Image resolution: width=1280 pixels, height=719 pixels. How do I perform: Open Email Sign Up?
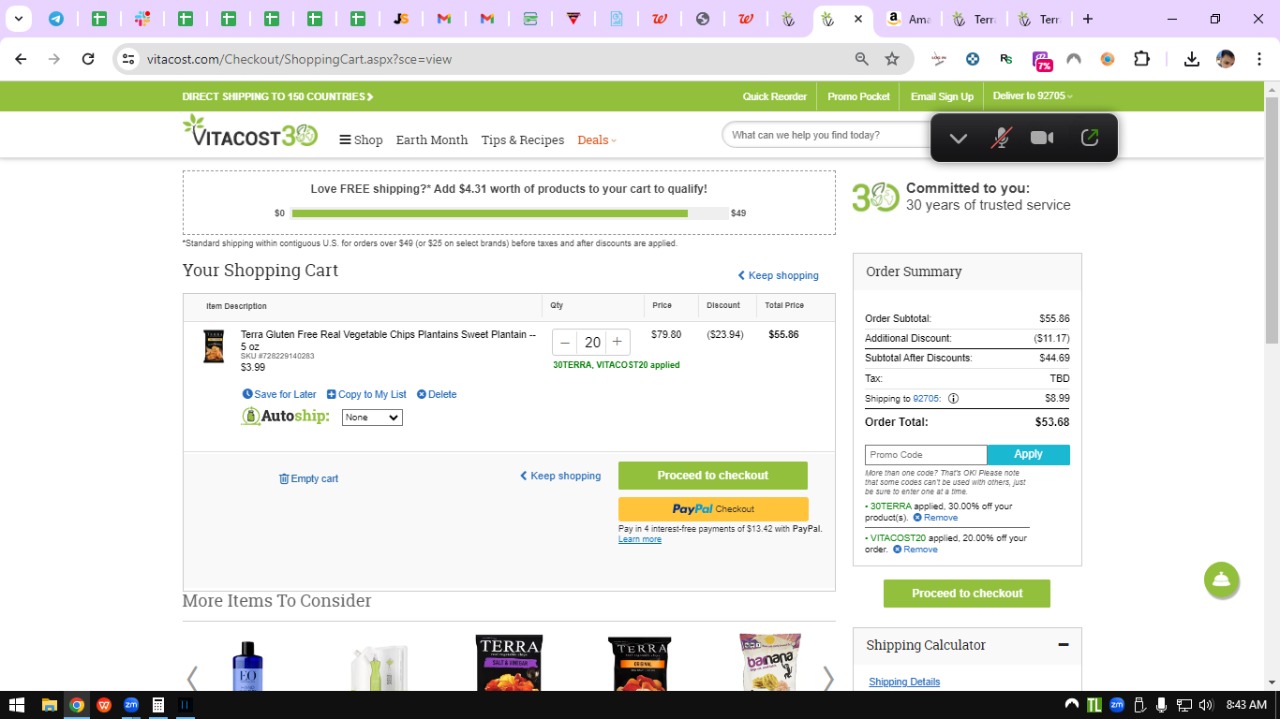pos(941,96)
